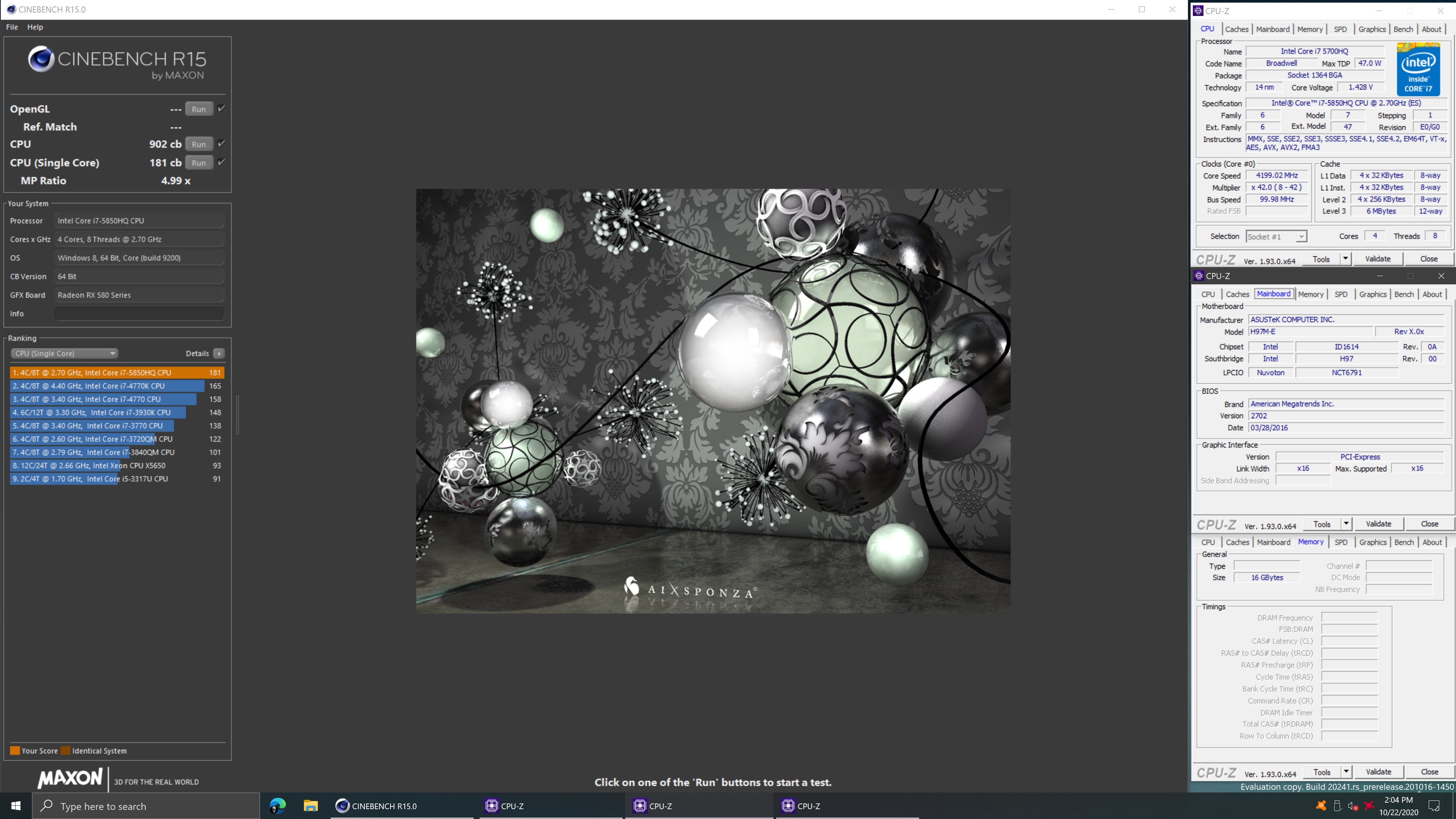The width and height of the screenshot is (1456, 819).
Task: Click Close button in bottom CPU-Z window
Action: (x=1429, y=772)
